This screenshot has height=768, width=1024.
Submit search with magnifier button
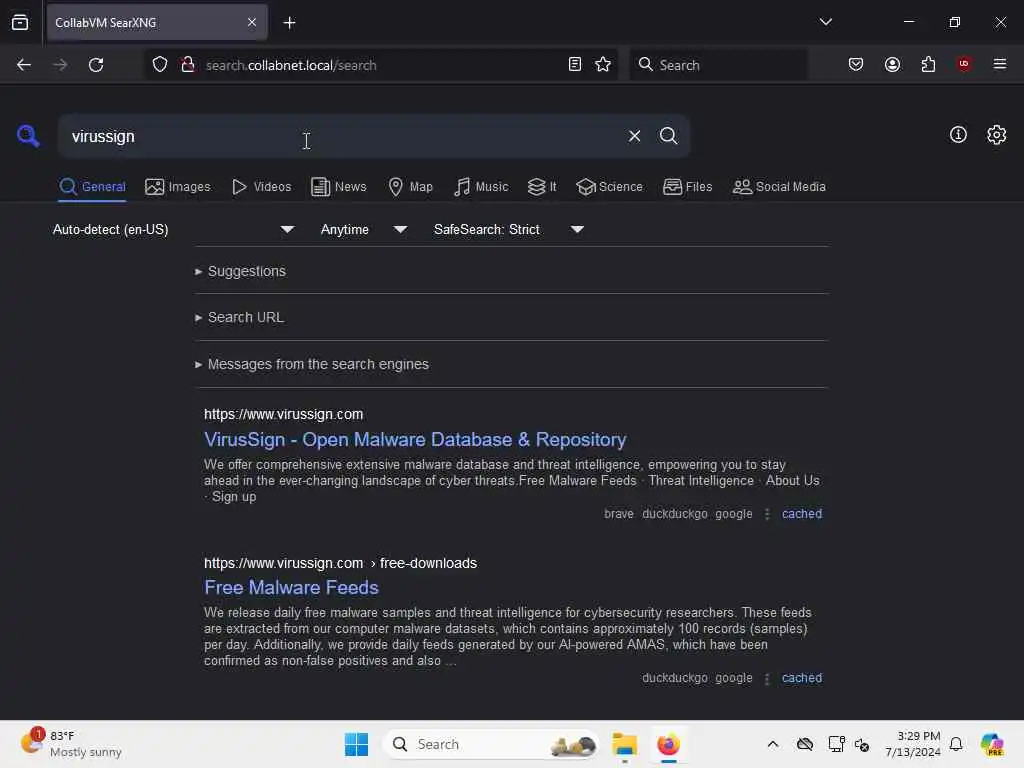click(668, 136)
